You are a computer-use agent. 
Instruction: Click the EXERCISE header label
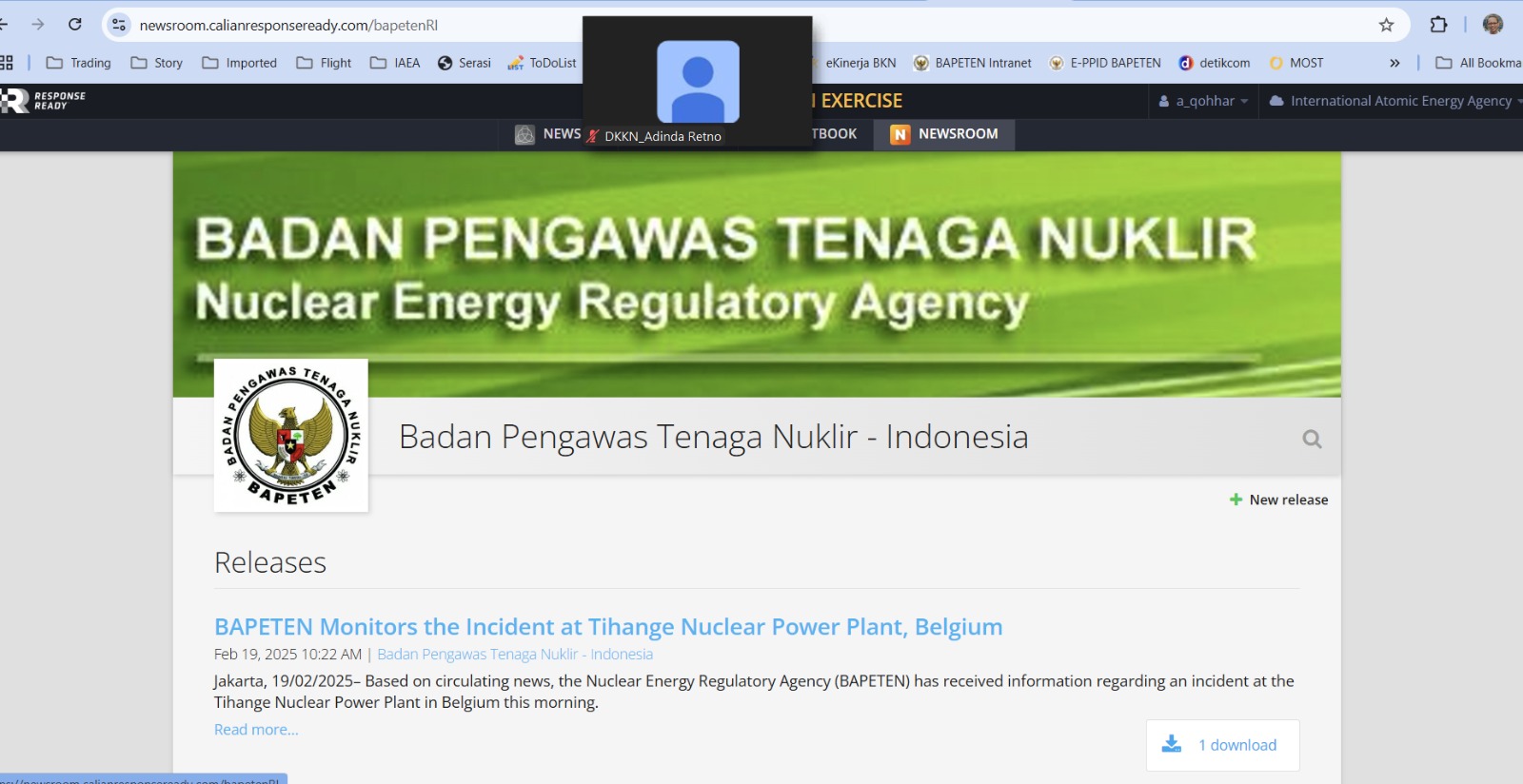tap(860, 101)
